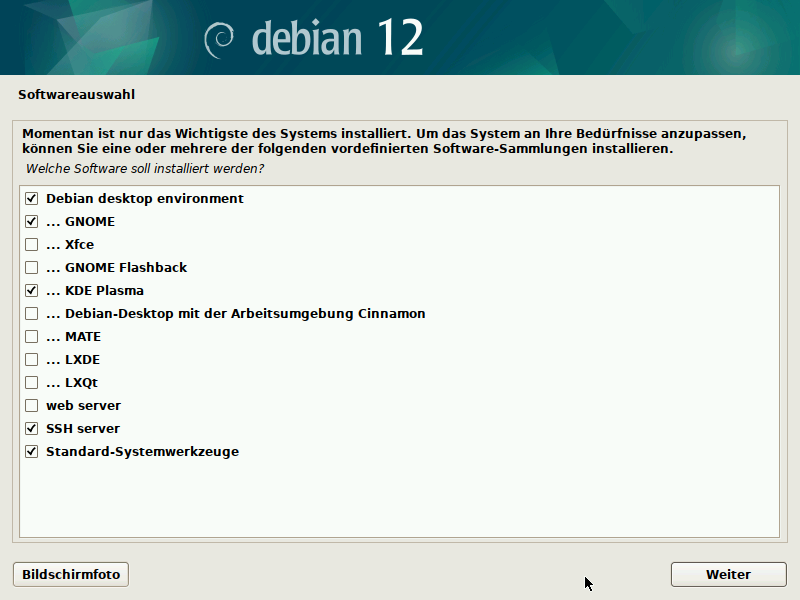Disable the Standard-Systemwerkzeuge checkbox

[32, 452]
